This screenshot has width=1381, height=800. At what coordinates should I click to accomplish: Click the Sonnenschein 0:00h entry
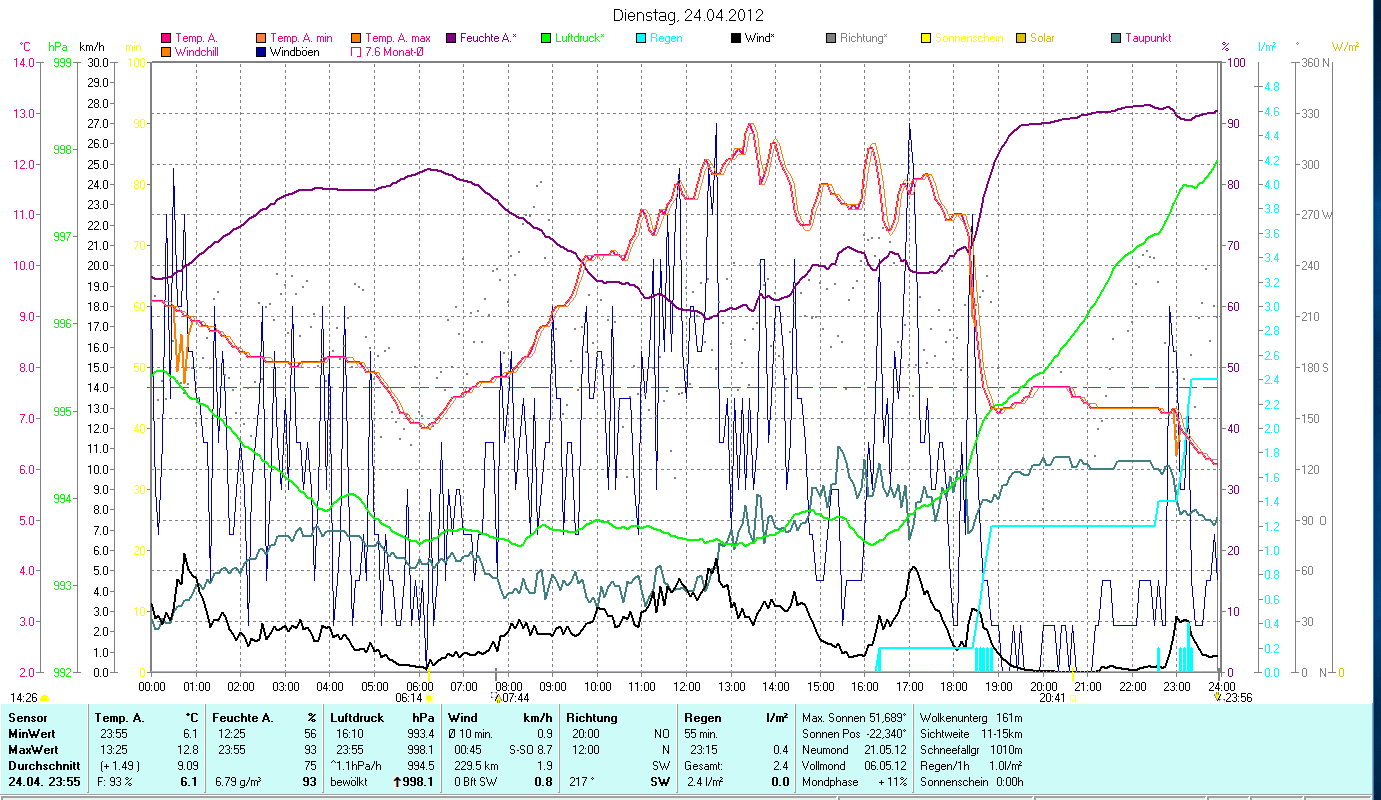(970, 782)
